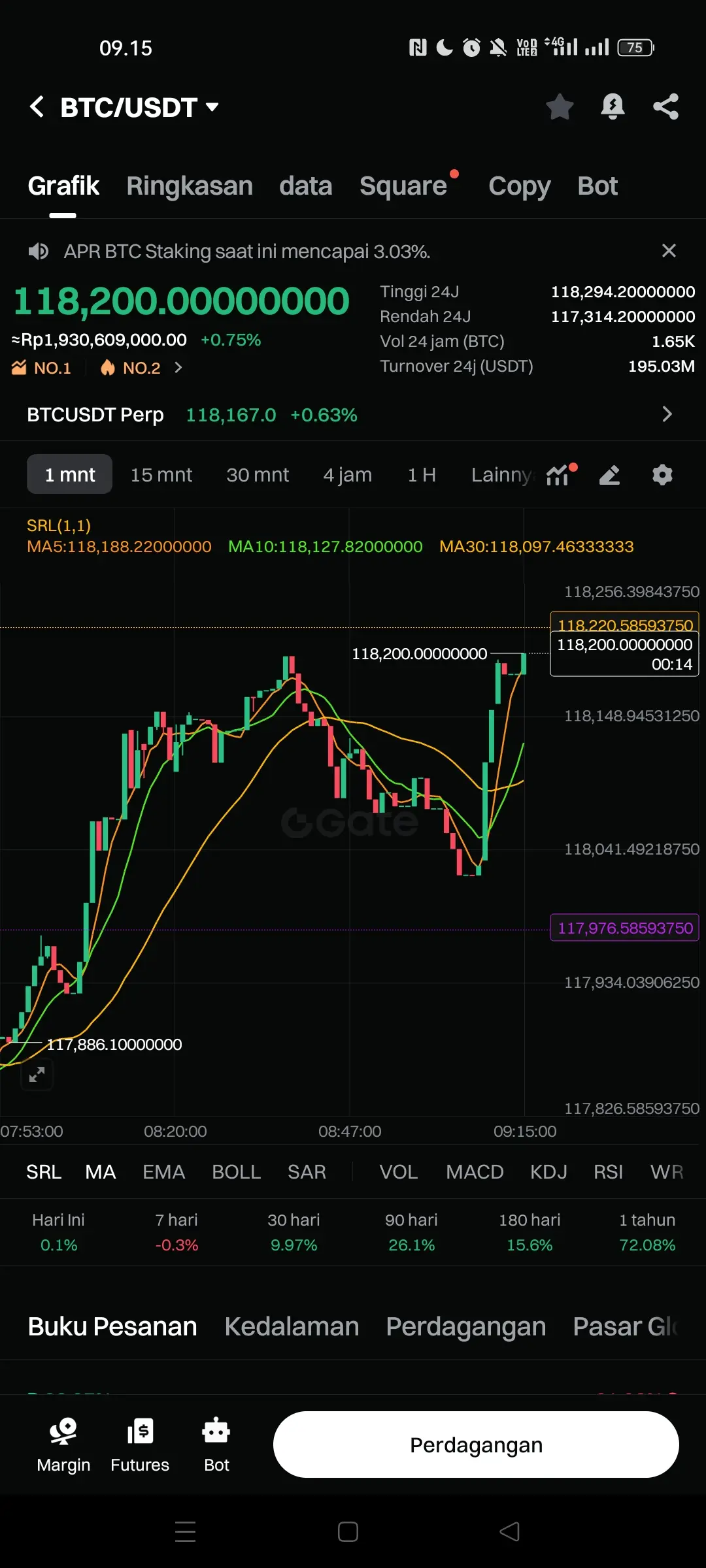Select the 1 H timeframe
The width and height of the screenshot is (706, 1568).
click(422, 475)
